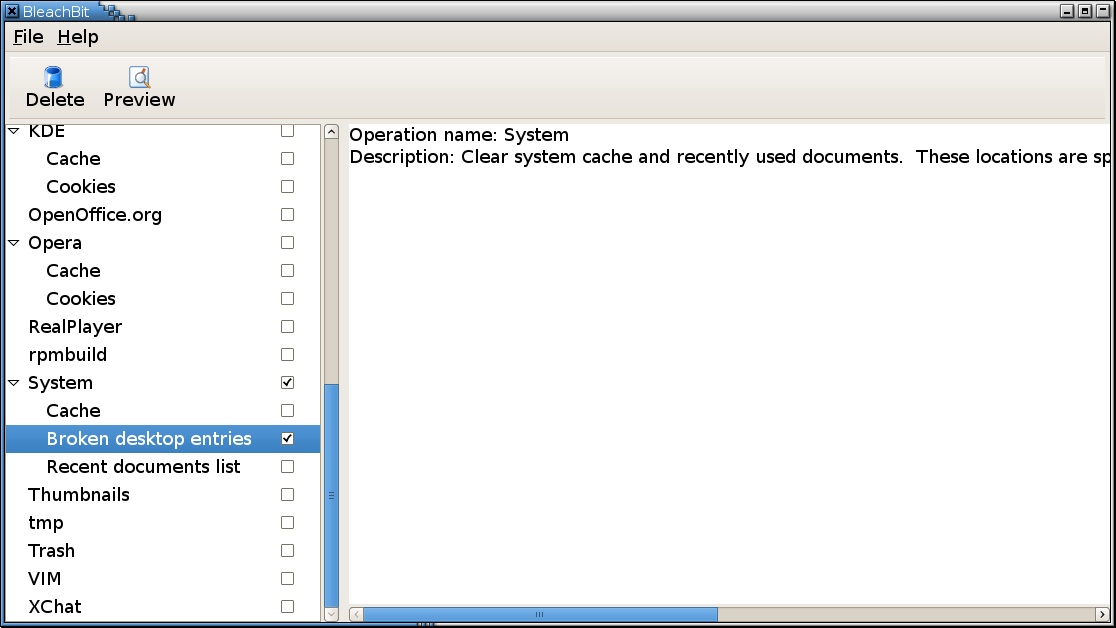Viewport: 1116px width, 628px height.
Task: Click the right arrow of horizontal scrollbar
Action: point(1102,614)
